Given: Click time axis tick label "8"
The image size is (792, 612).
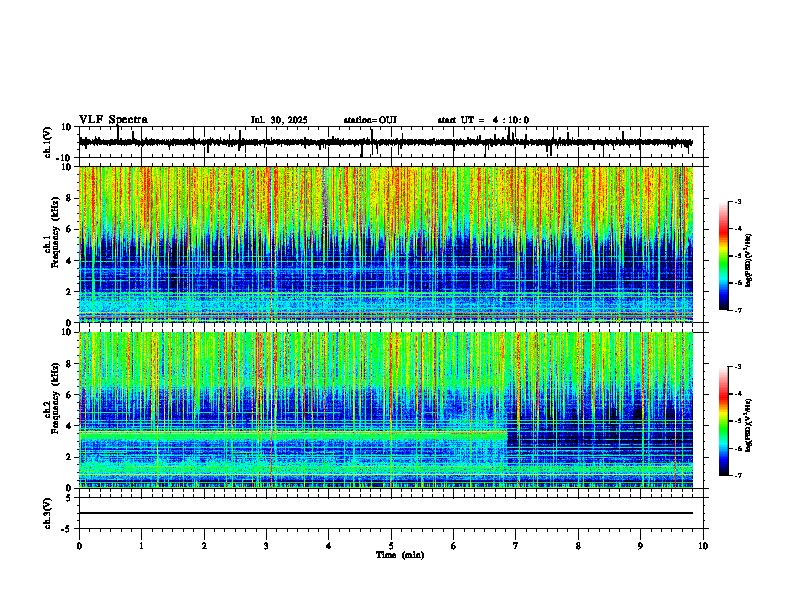Looking at the screenshot, I should 578,546.
